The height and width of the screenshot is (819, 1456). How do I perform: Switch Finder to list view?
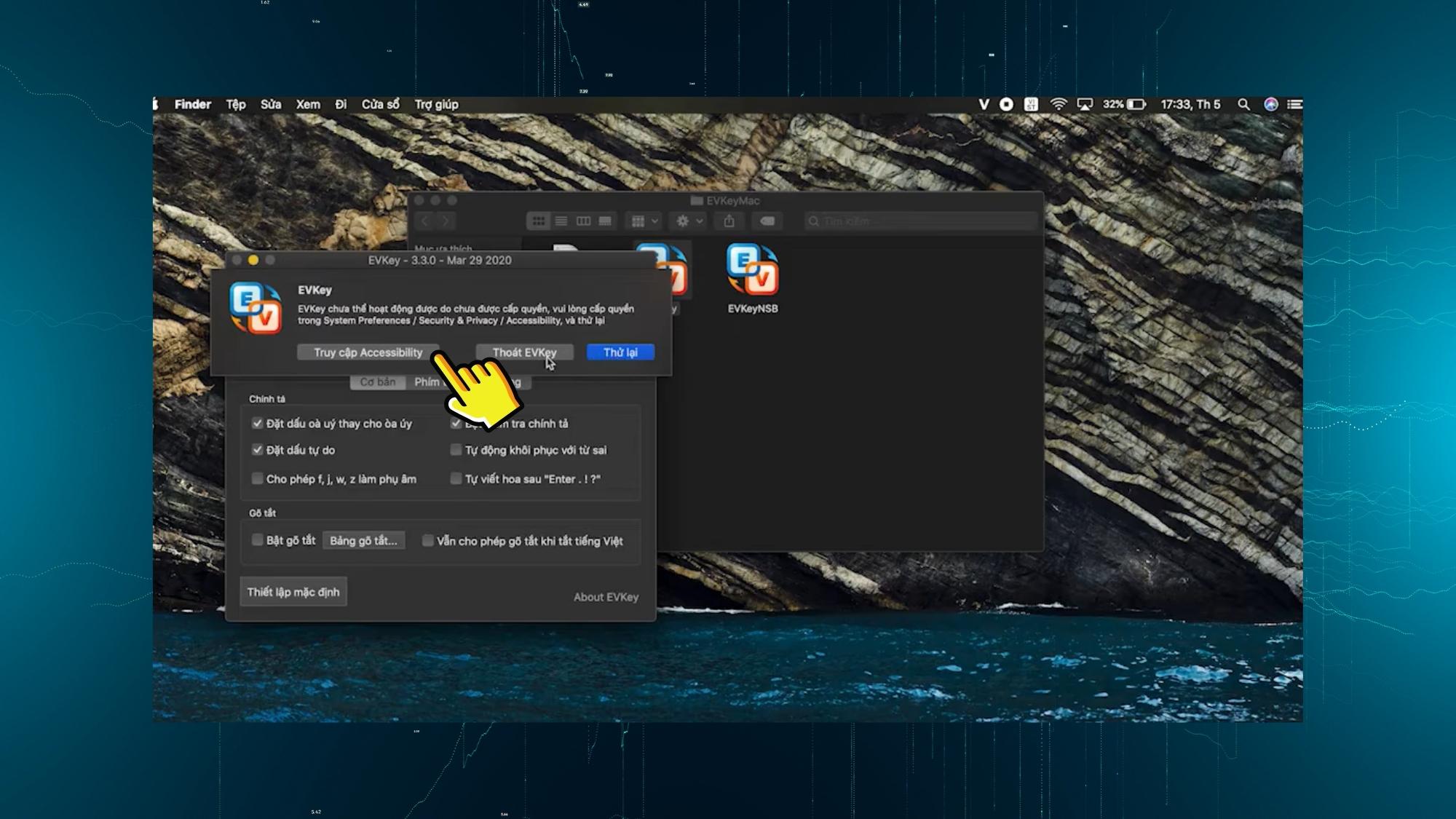coord(561,221)
